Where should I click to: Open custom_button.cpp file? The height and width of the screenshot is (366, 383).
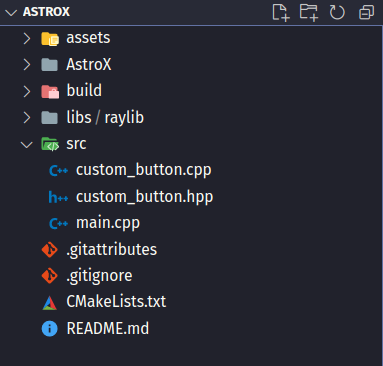click(144, 170)
